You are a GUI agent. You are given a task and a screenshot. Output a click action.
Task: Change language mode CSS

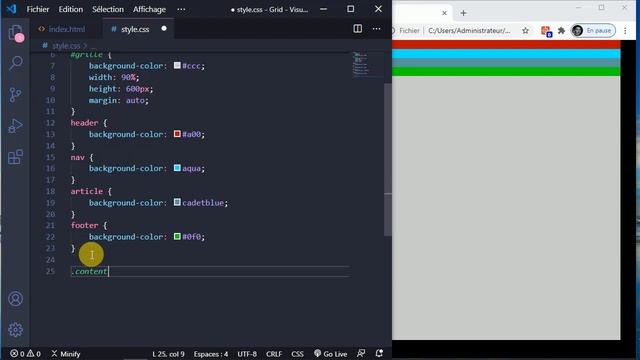coord(298,353)
